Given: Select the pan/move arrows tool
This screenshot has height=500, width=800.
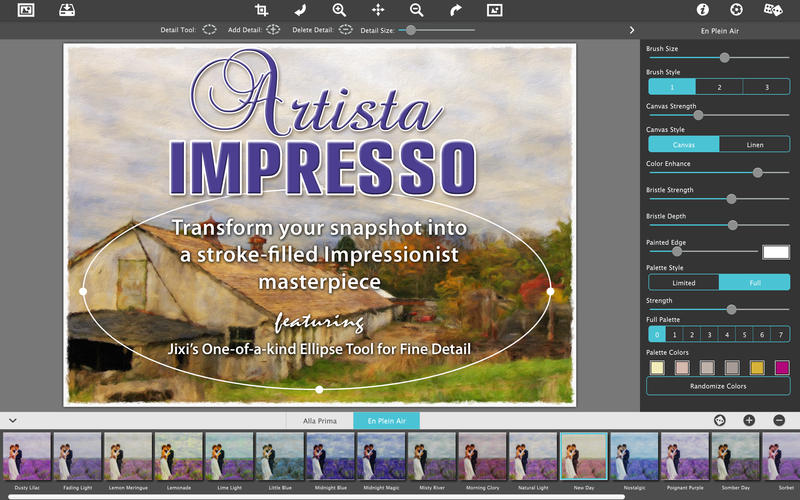Looking at the screenshot, I should tap(378, 10).
